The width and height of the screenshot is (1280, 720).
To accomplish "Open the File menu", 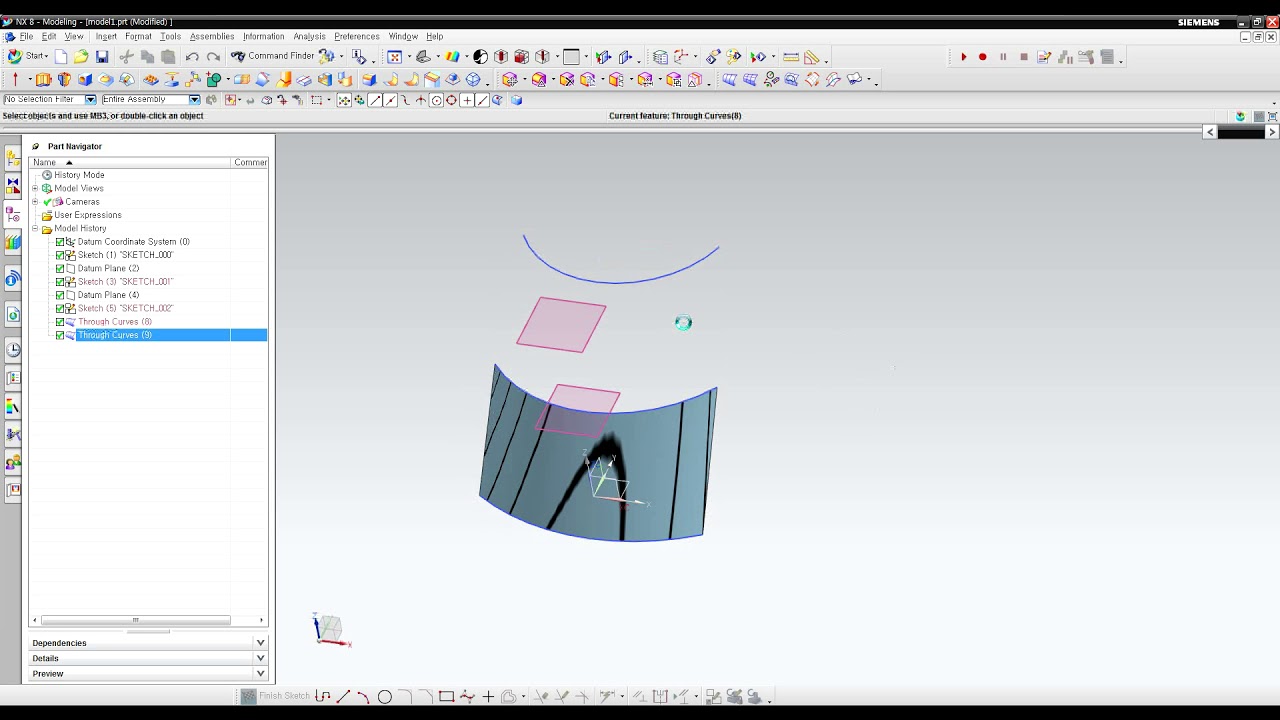I will (26, 36).
